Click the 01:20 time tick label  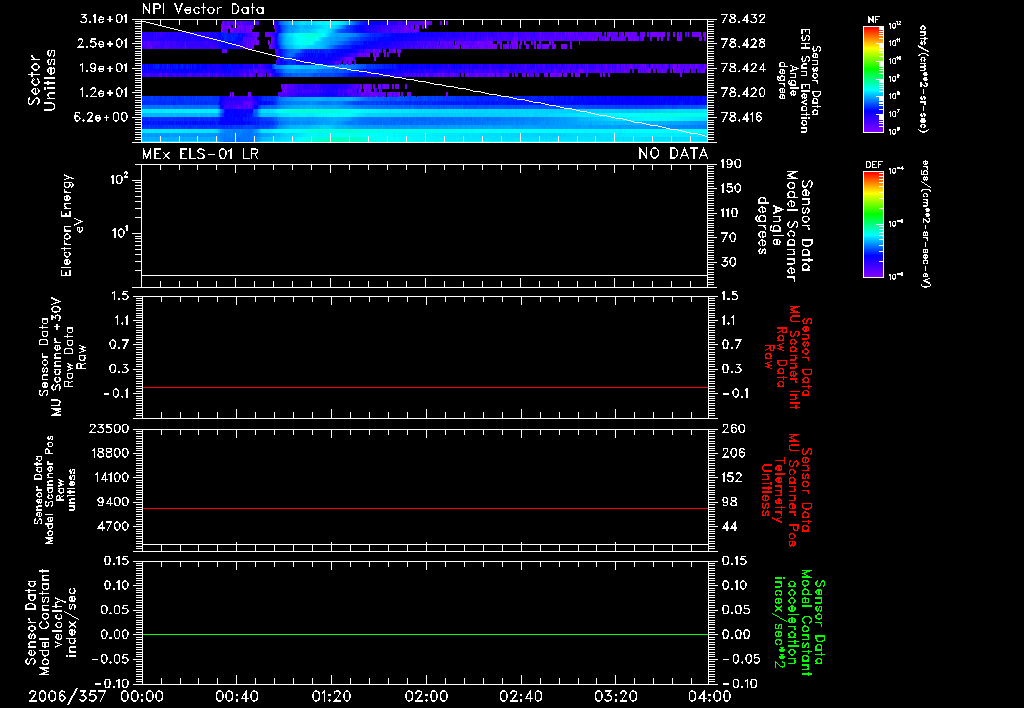pyautogui.click(x=331, y=696)
